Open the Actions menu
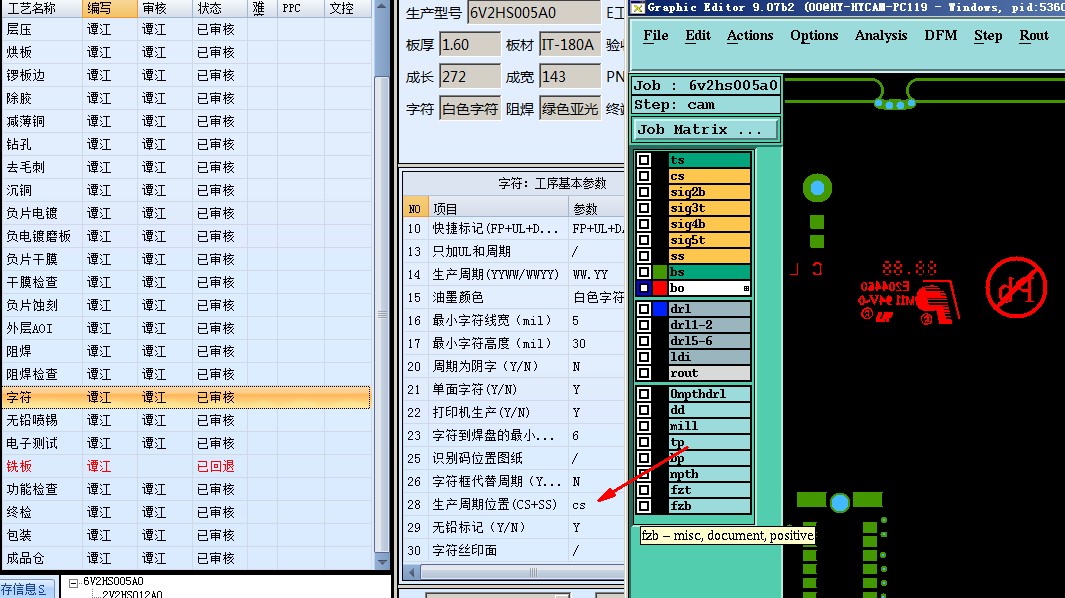Image resolution: width=1065 pixels, height=598 pixels. click(x=750, y=35)
